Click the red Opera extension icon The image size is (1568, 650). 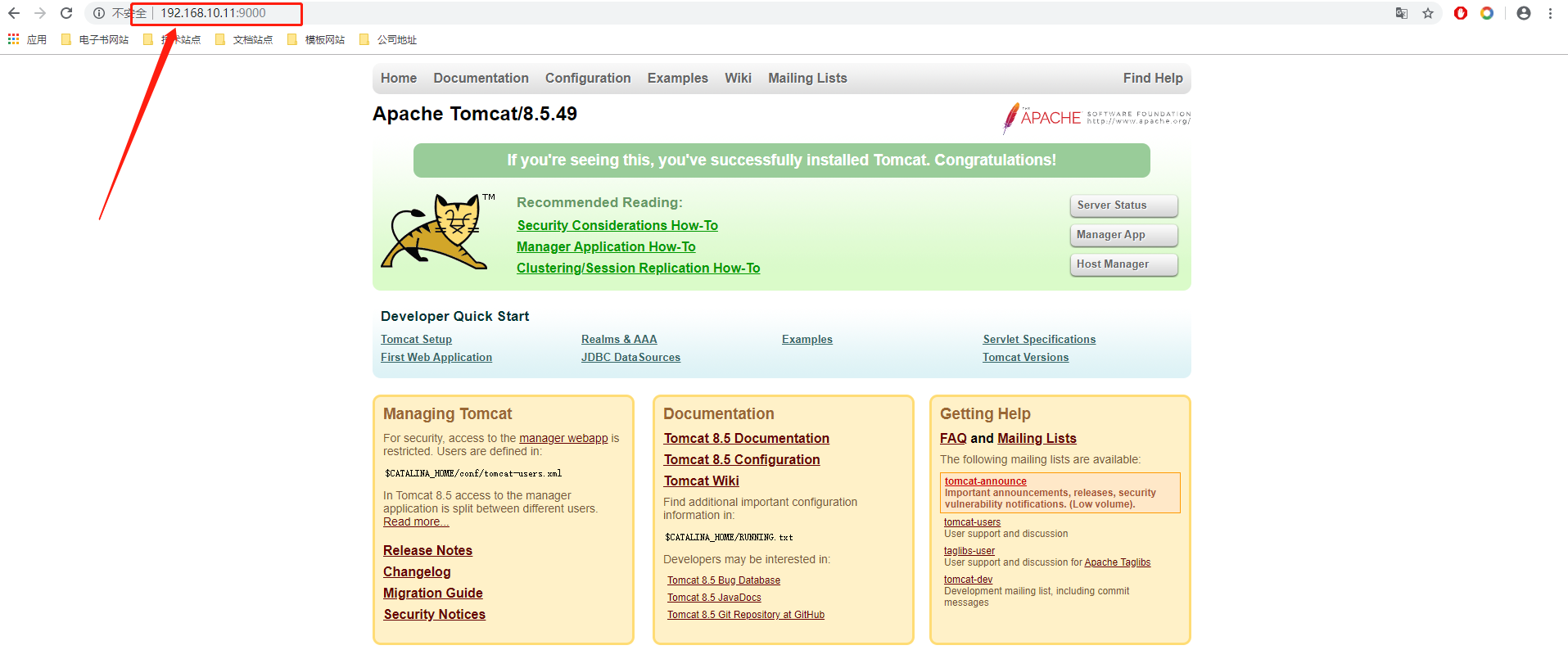(1461, 13)
